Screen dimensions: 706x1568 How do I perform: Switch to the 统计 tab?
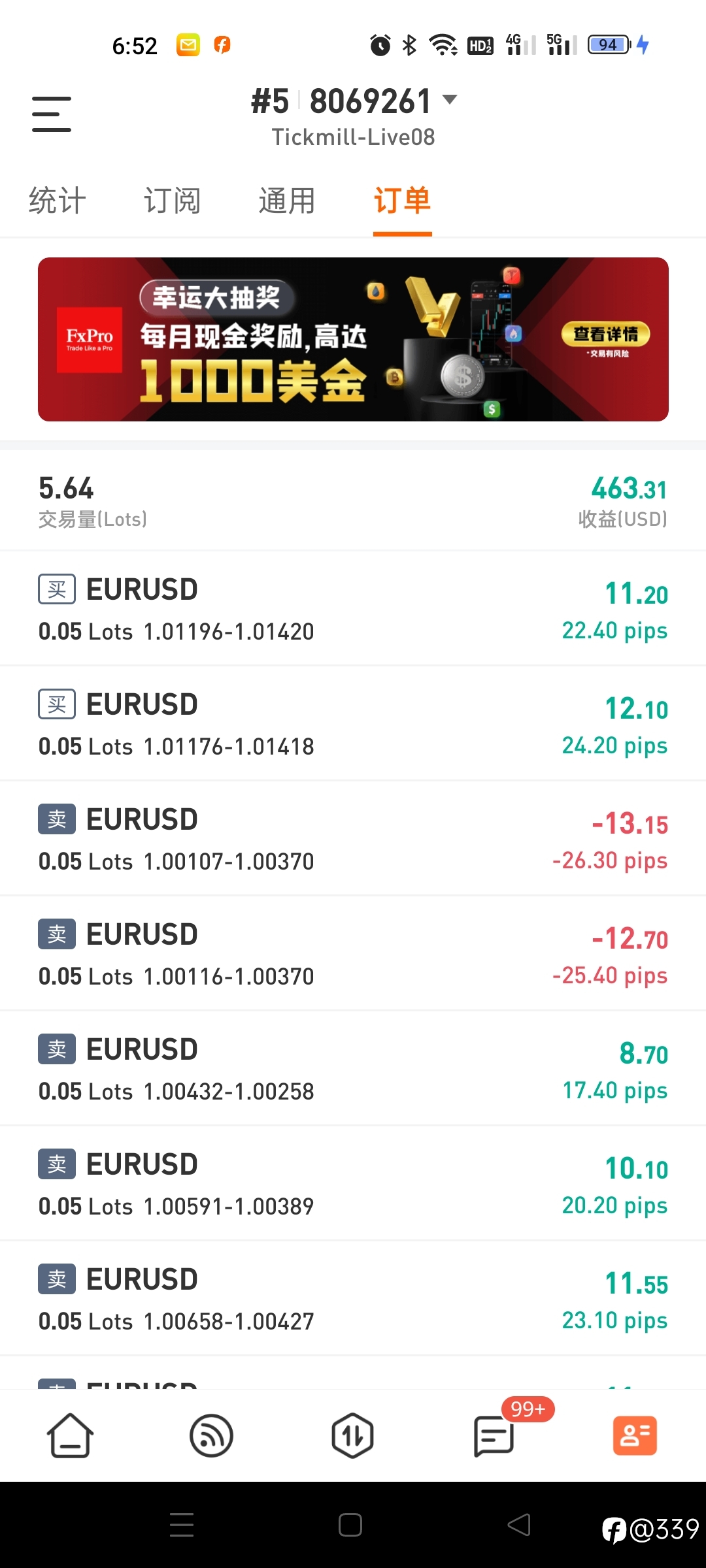click(x=58, y=201)
